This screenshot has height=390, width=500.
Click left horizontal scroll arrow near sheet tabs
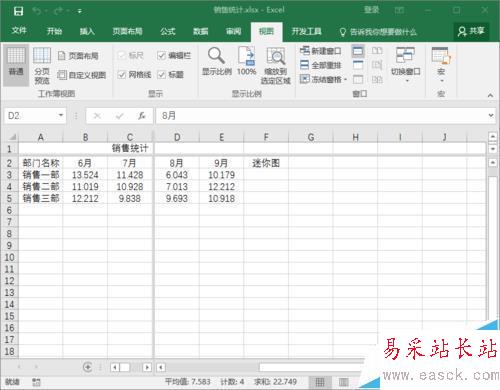point(114,367)
